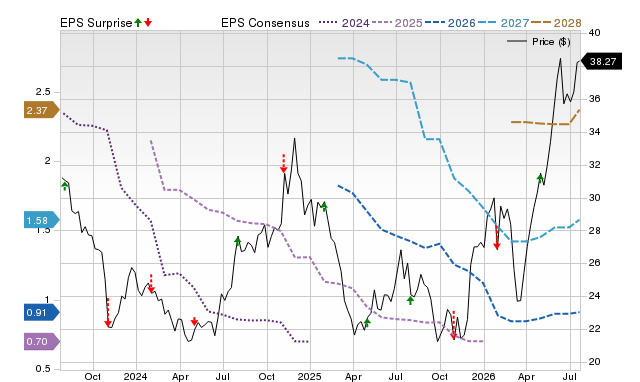Click the green up arrow in August 2025
640x382 pixels.
pyautogui.click(x=411, y=300)
